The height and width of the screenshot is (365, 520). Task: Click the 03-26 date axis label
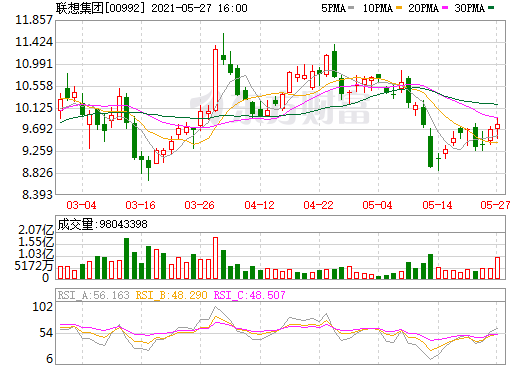point(200,205)
